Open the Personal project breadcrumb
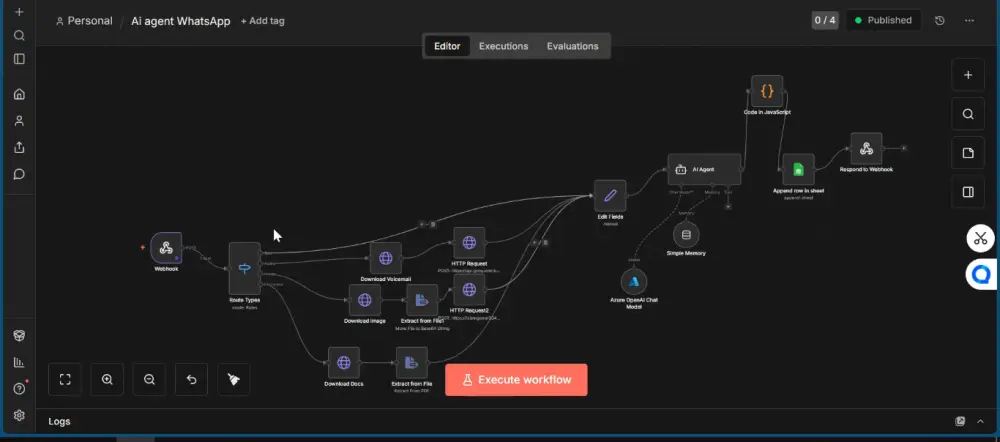Viewport: 1000px width, 442px height. pyautogui.click(x=84, y=21)
